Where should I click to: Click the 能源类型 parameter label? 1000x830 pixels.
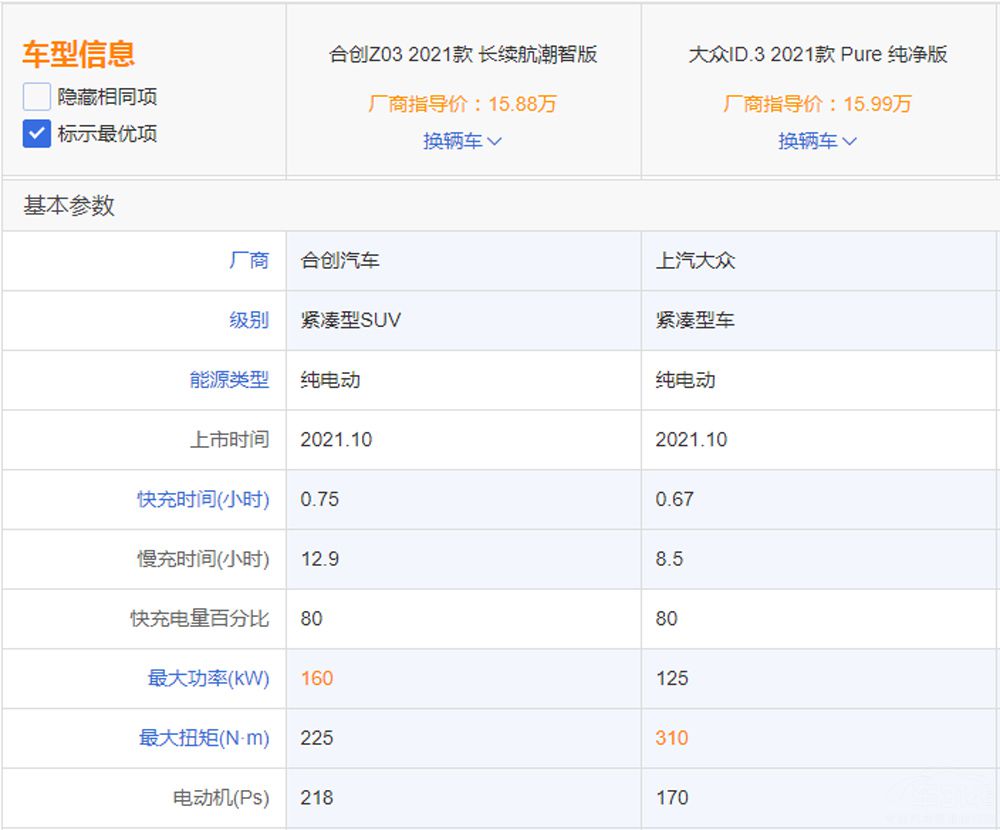229,380
